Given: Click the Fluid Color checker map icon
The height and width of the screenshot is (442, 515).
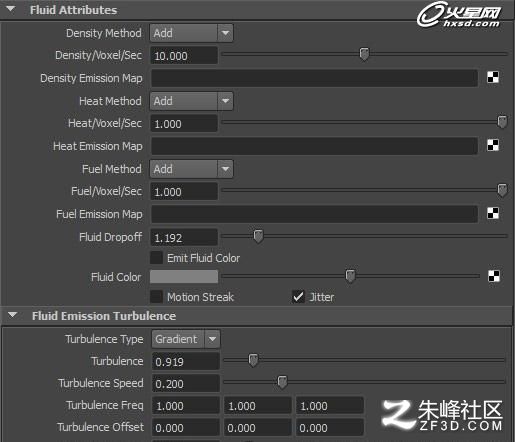Looking at the screenshot, I should coord(494,276).
